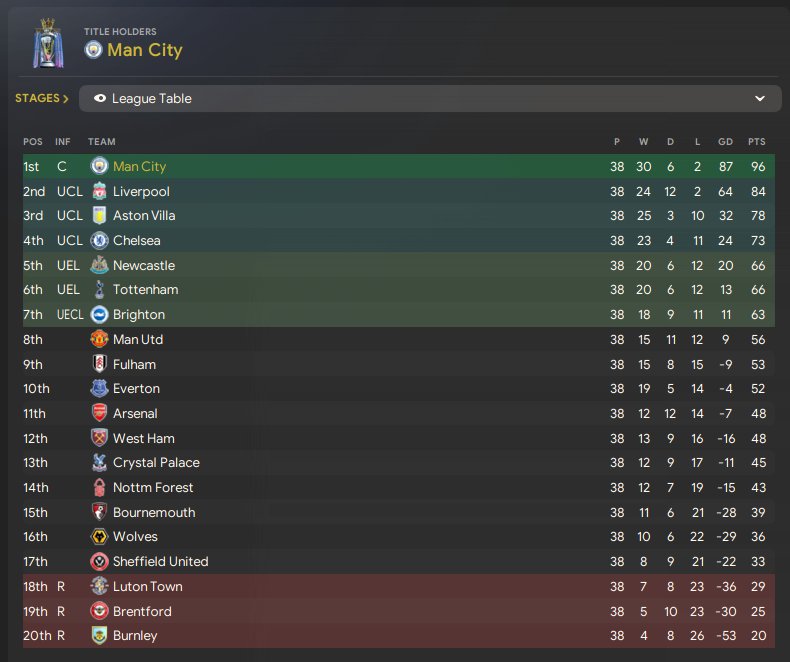Screen dimensions: 790x662
Task: Toggle the eye icon beside League Table
Action: point(100,99)
